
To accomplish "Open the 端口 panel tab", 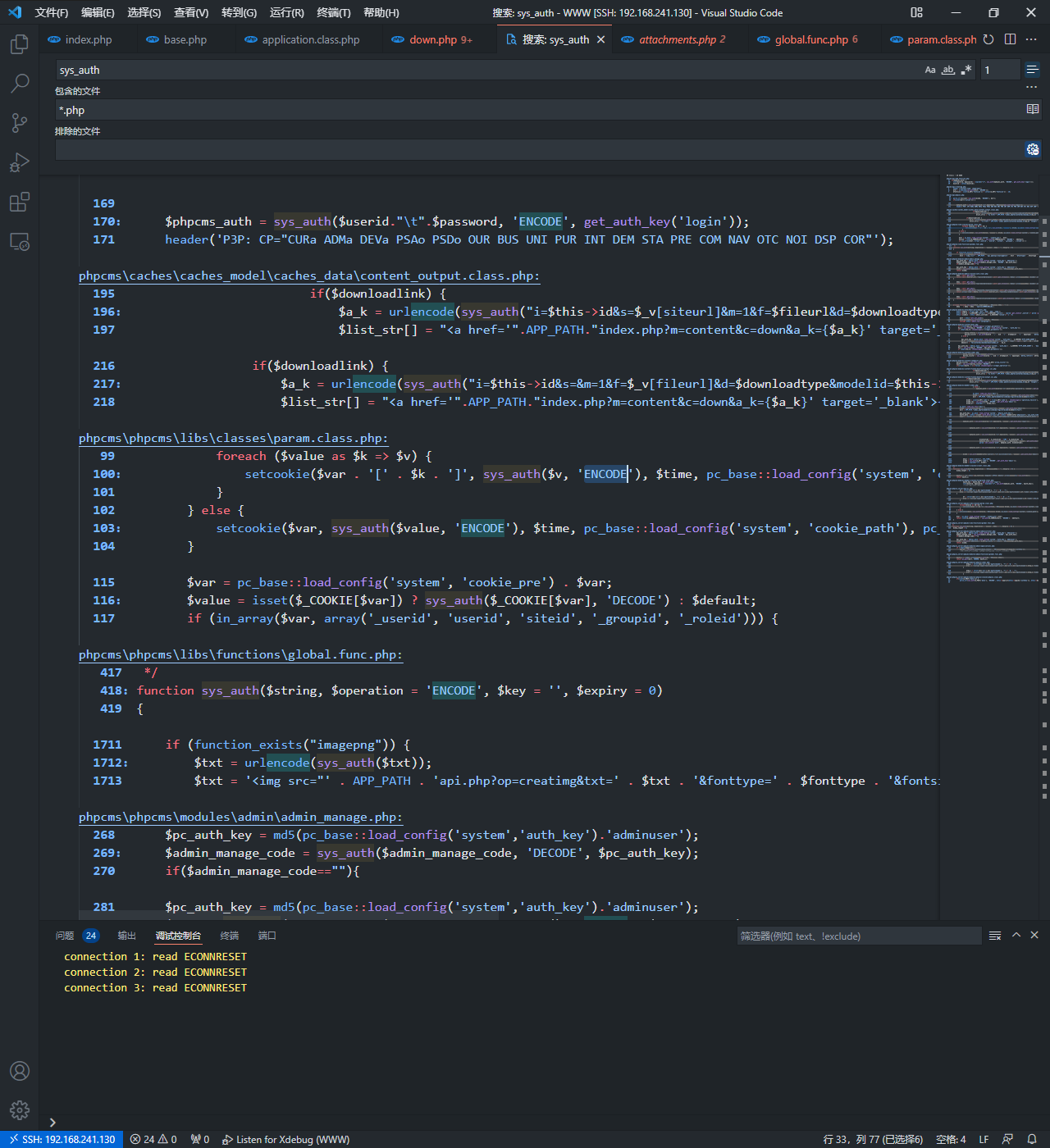I will click(x=267, y=936).
